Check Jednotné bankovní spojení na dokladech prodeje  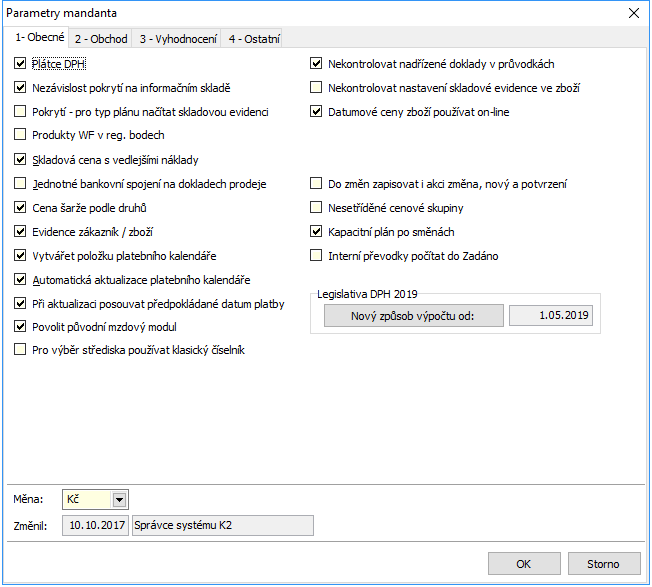coord(20,184)
